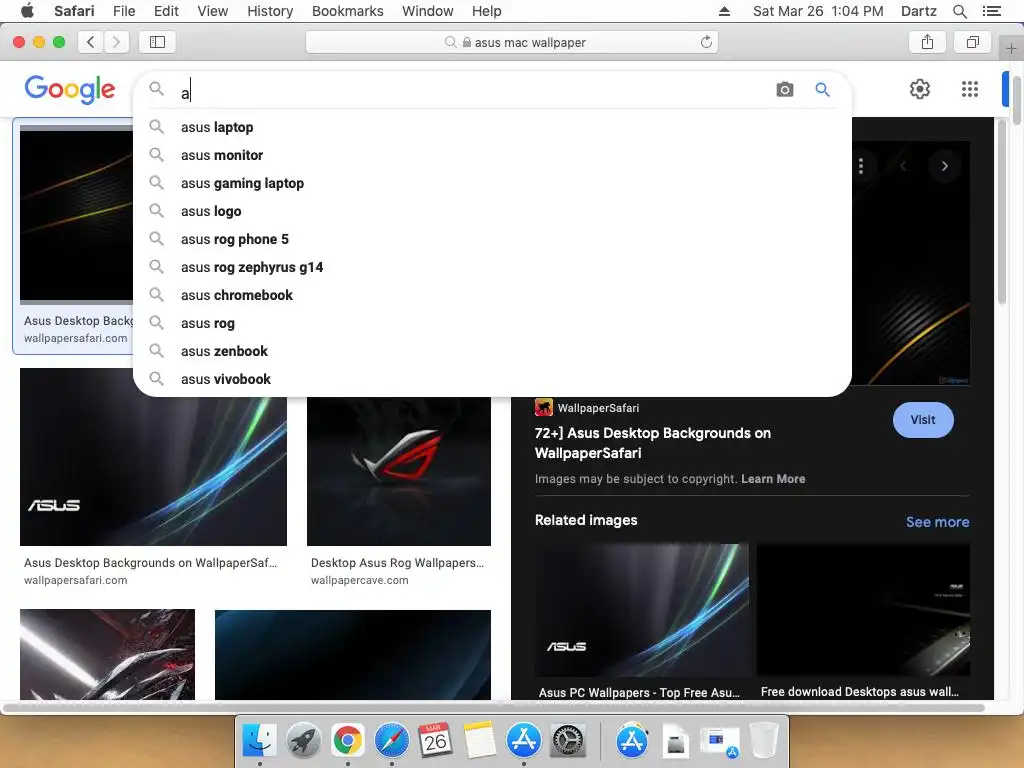Open the File menu
The width and height of the screenshot is (1024, 768).
coord(123,11)
